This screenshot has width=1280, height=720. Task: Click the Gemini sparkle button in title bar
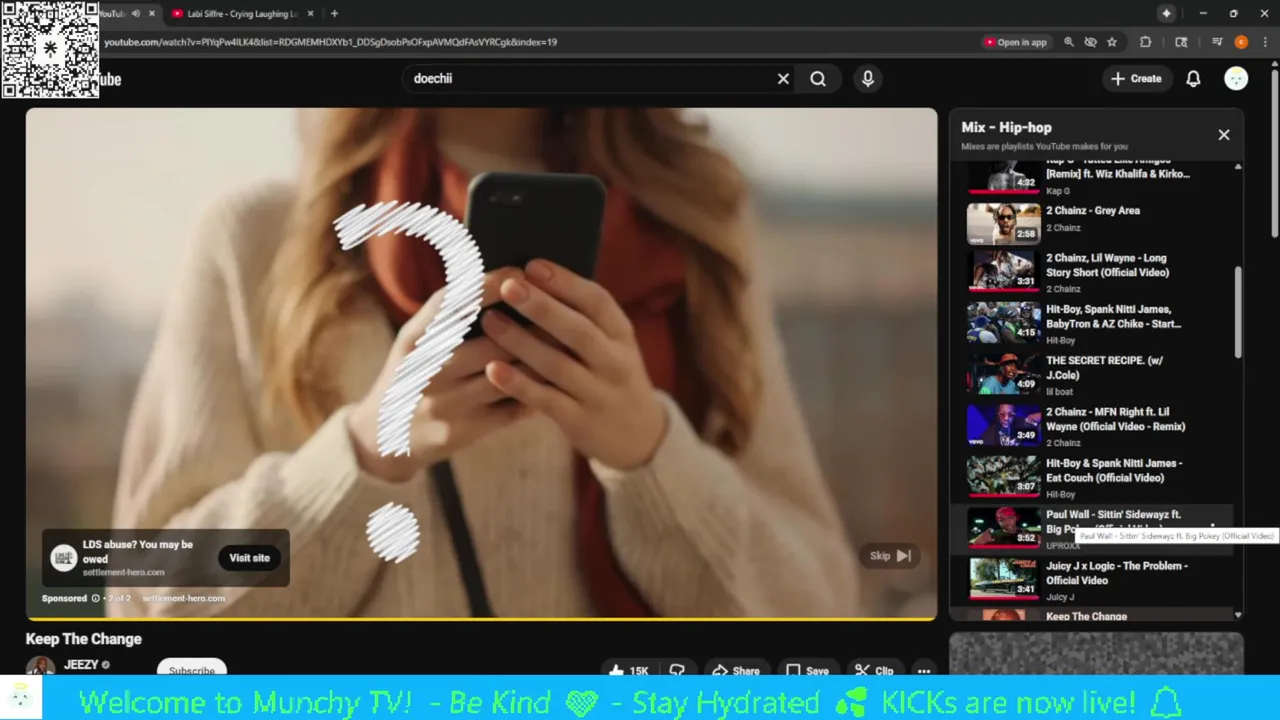(1166, 13)
